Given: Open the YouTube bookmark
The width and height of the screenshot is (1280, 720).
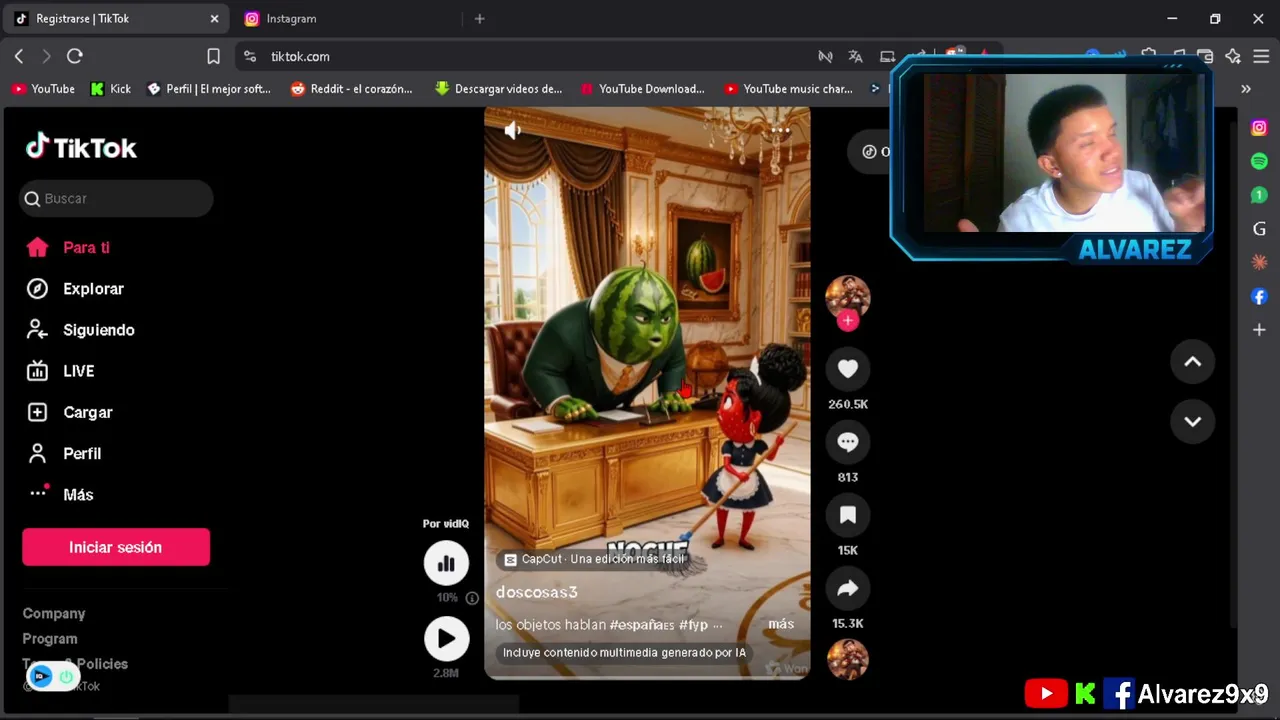Looking at the screenshot, I should coord(43,89).
